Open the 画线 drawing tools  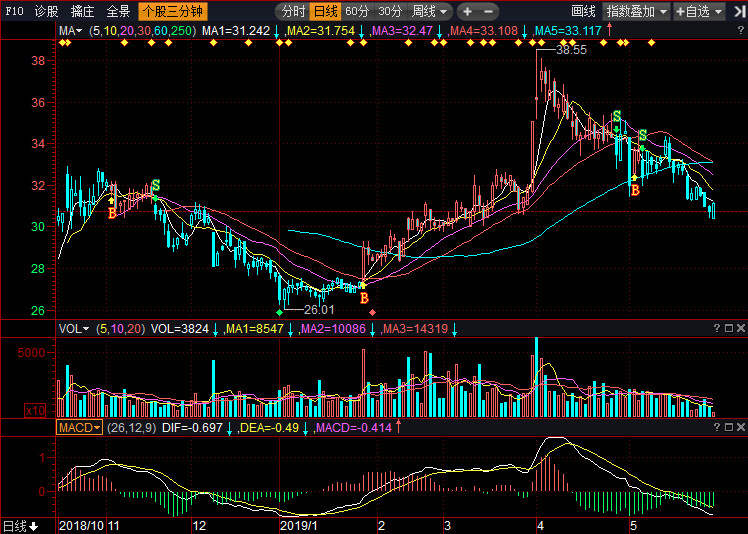[x=583, y=11]
